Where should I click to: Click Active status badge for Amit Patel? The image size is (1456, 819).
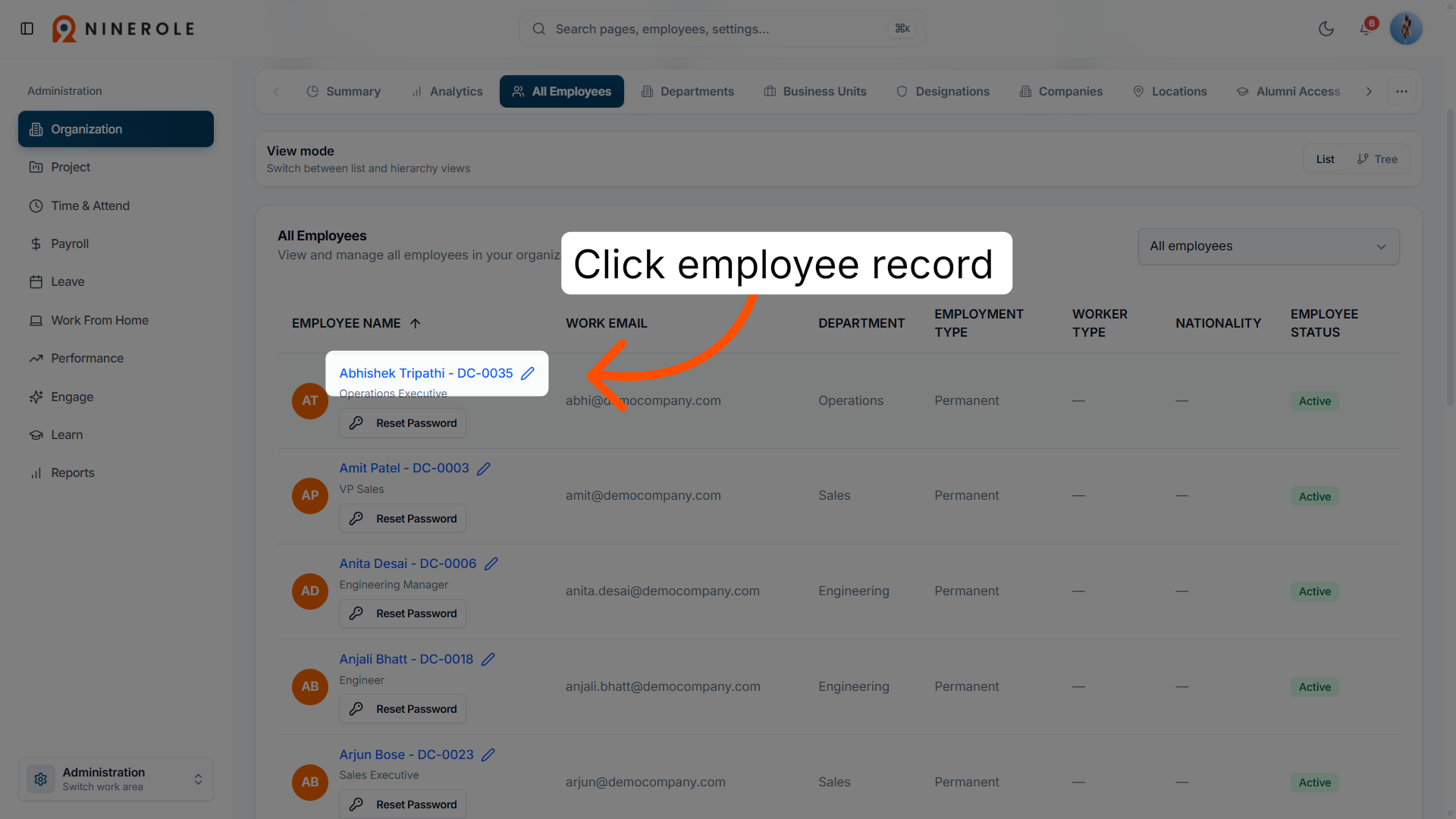coord(1315,497)
